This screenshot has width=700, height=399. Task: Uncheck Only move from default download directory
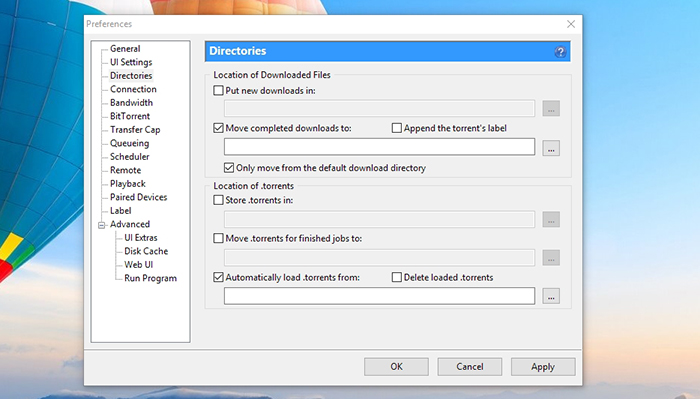(x=229, y=168)
